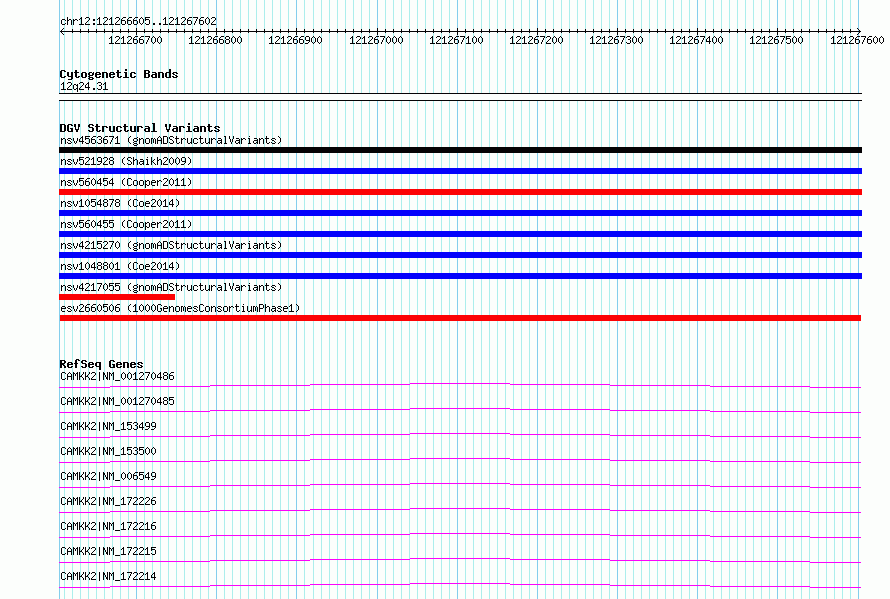Click the blue nsv560455 variant bar
This screenshot has height=599, width=890.
click(x=460, y=234)
